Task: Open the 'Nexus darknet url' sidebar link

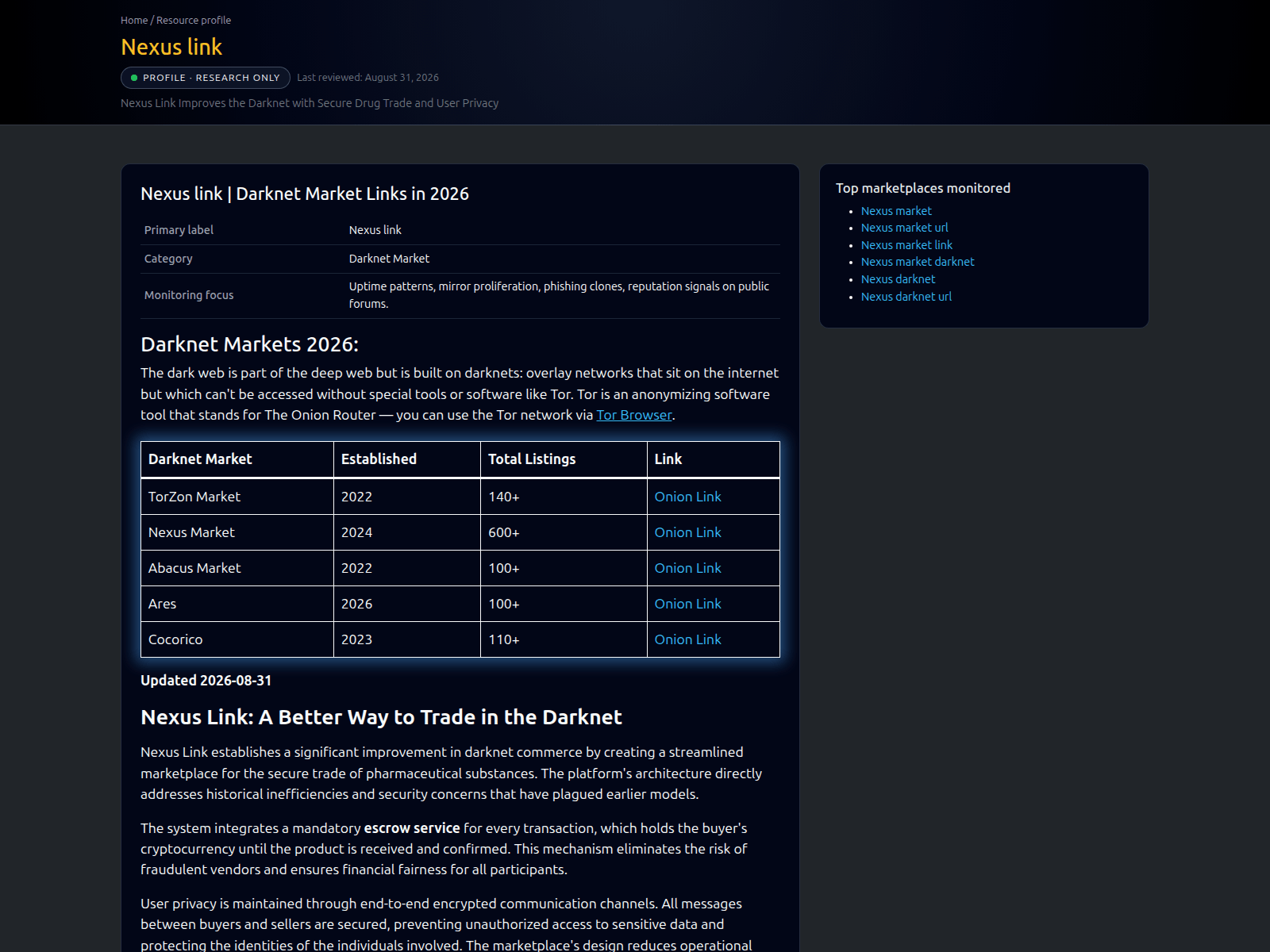Action: point(906,297)
